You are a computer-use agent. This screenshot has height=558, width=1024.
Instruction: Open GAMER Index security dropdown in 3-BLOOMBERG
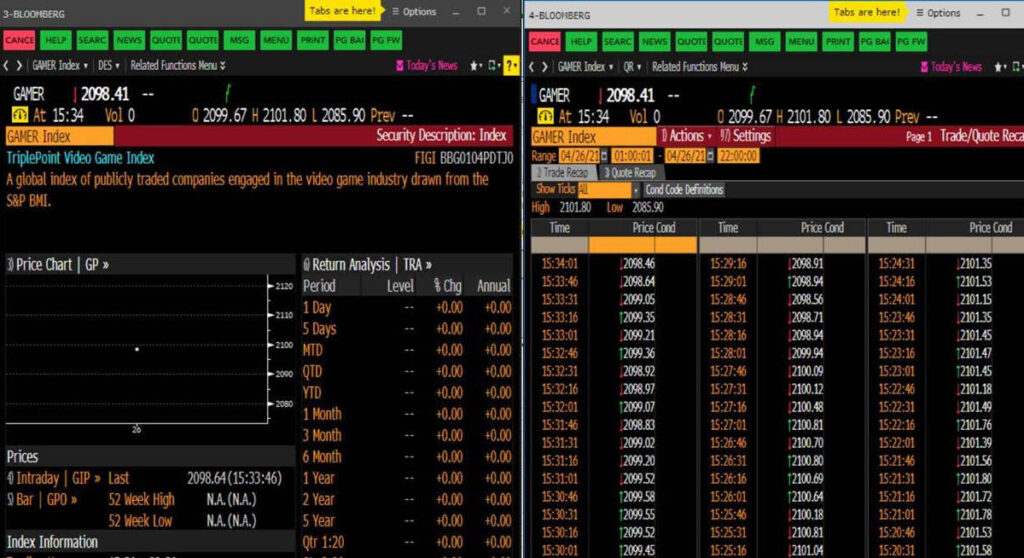60,65
